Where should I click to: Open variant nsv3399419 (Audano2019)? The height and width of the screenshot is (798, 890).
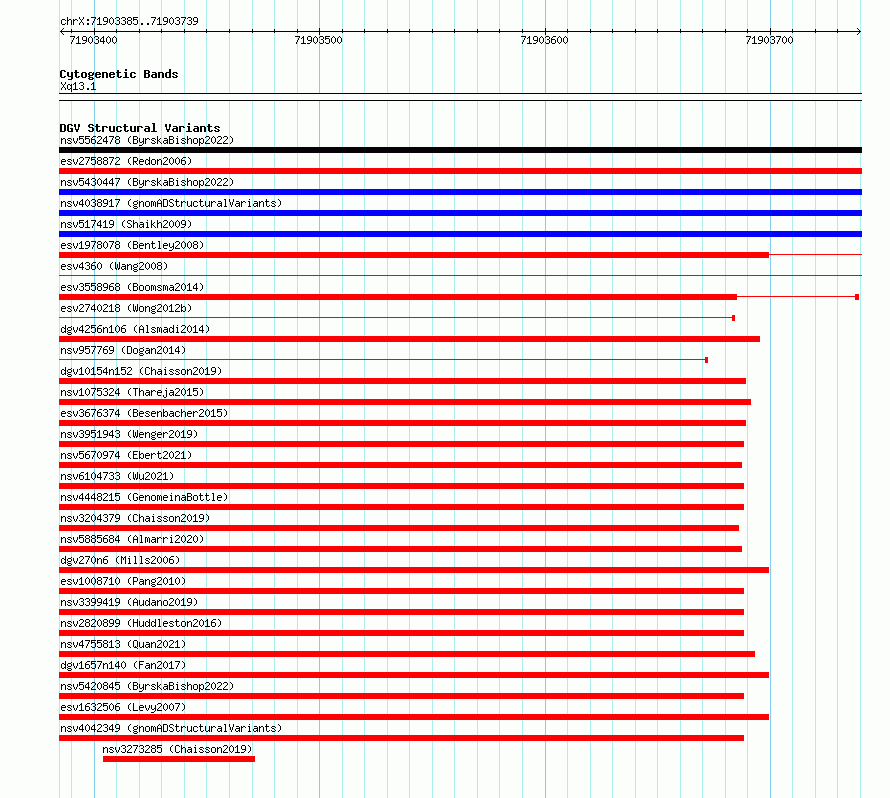pos(129,602)
